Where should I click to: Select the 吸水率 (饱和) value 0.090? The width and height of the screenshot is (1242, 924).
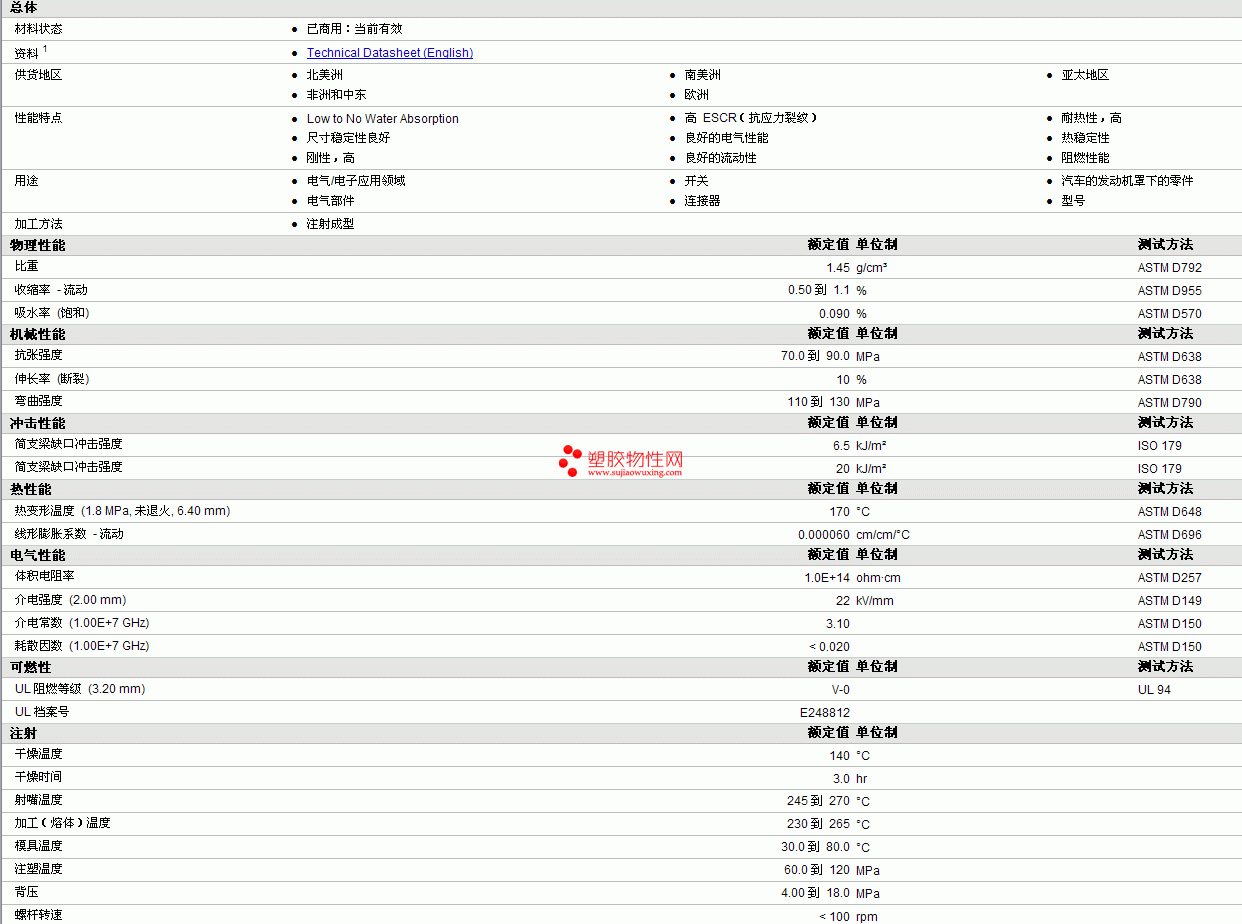pos(834,314)
